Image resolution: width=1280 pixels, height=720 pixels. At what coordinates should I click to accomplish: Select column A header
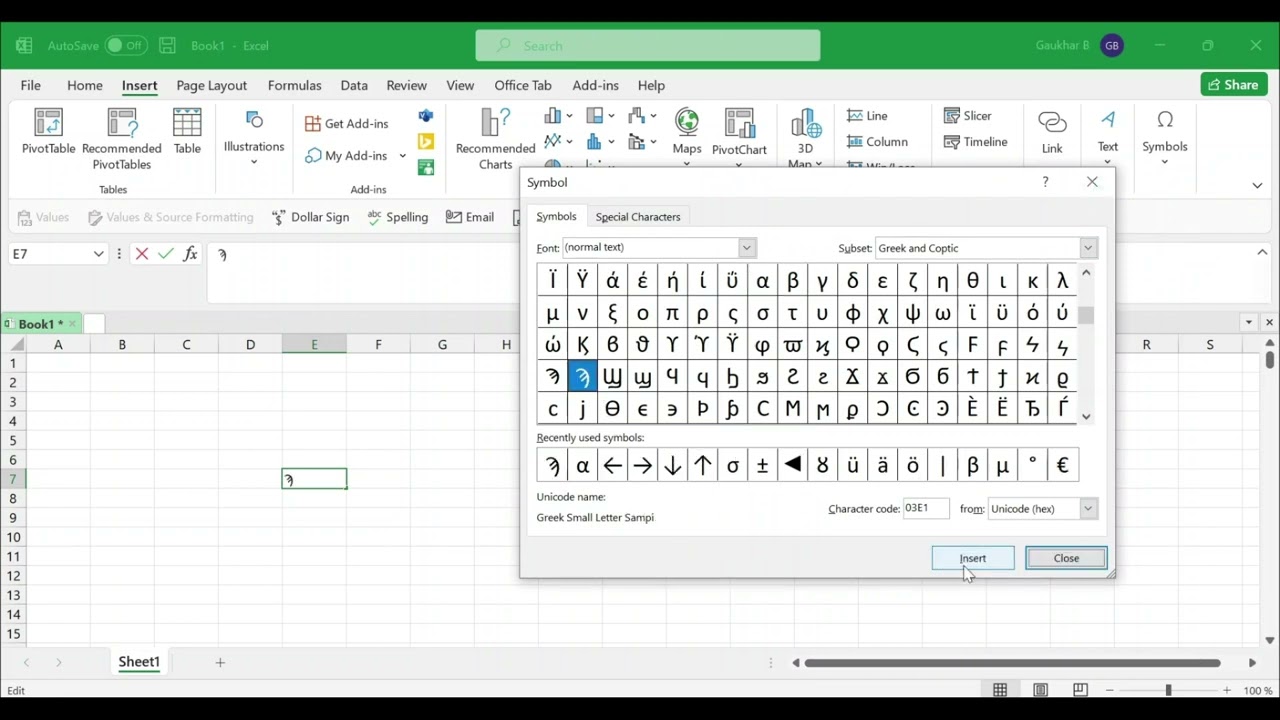(x=58, y=345)
